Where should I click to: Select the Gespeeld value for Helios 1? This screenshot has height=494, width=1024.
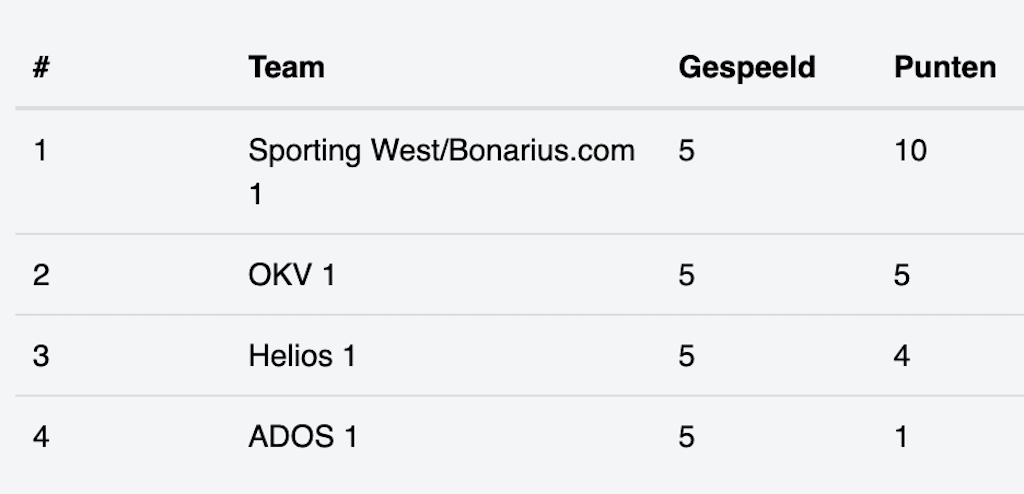[686, 356]
